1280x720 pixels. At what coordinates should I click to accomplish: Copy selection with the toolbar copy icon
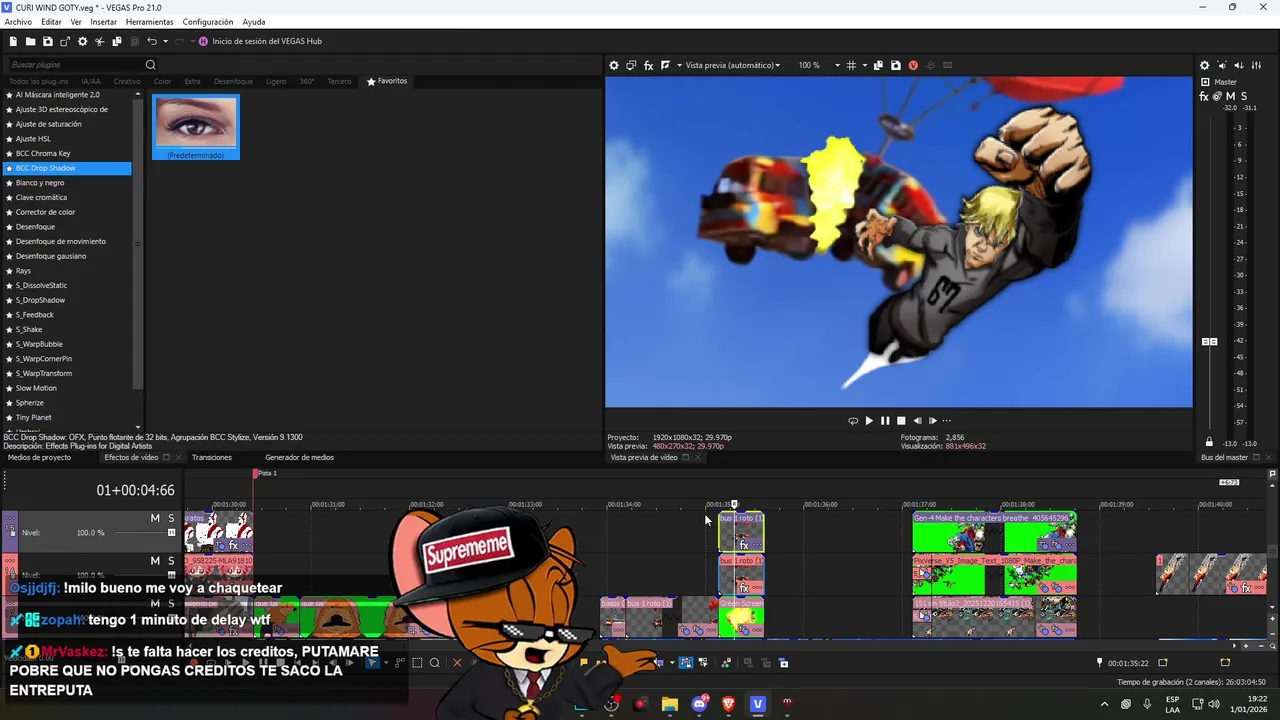click(x=117, y=41)
